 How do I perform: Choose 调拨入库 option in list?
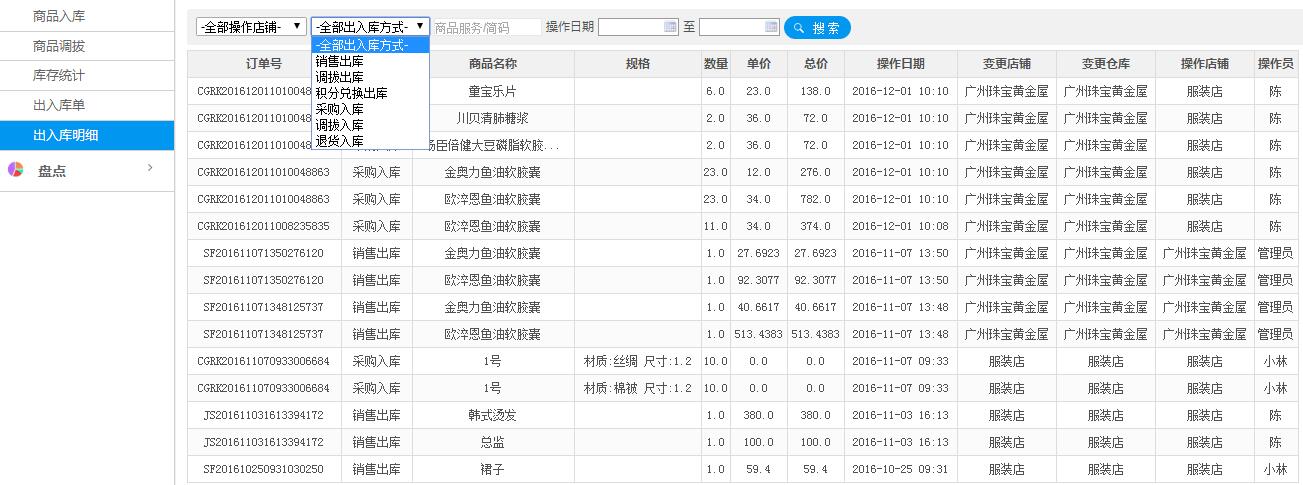(339, 125)
